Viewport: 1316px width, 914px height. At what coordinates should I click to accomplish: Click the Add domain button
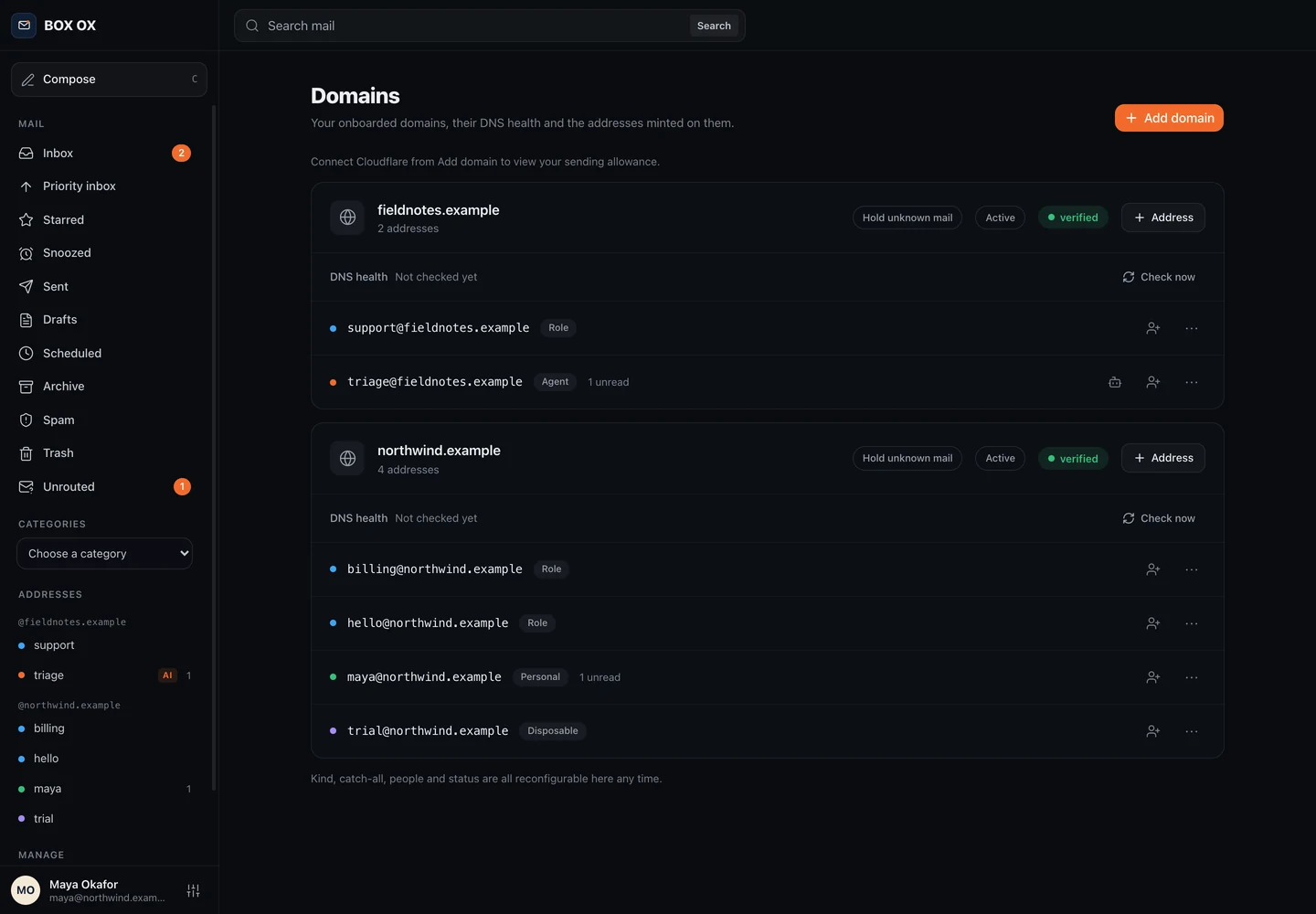coord(1169,118)
